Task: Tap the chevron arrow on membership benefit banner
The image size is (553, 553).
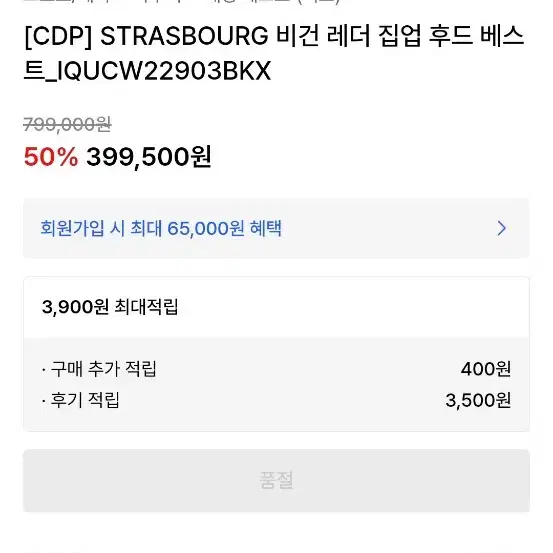Action: click(502, 228)
